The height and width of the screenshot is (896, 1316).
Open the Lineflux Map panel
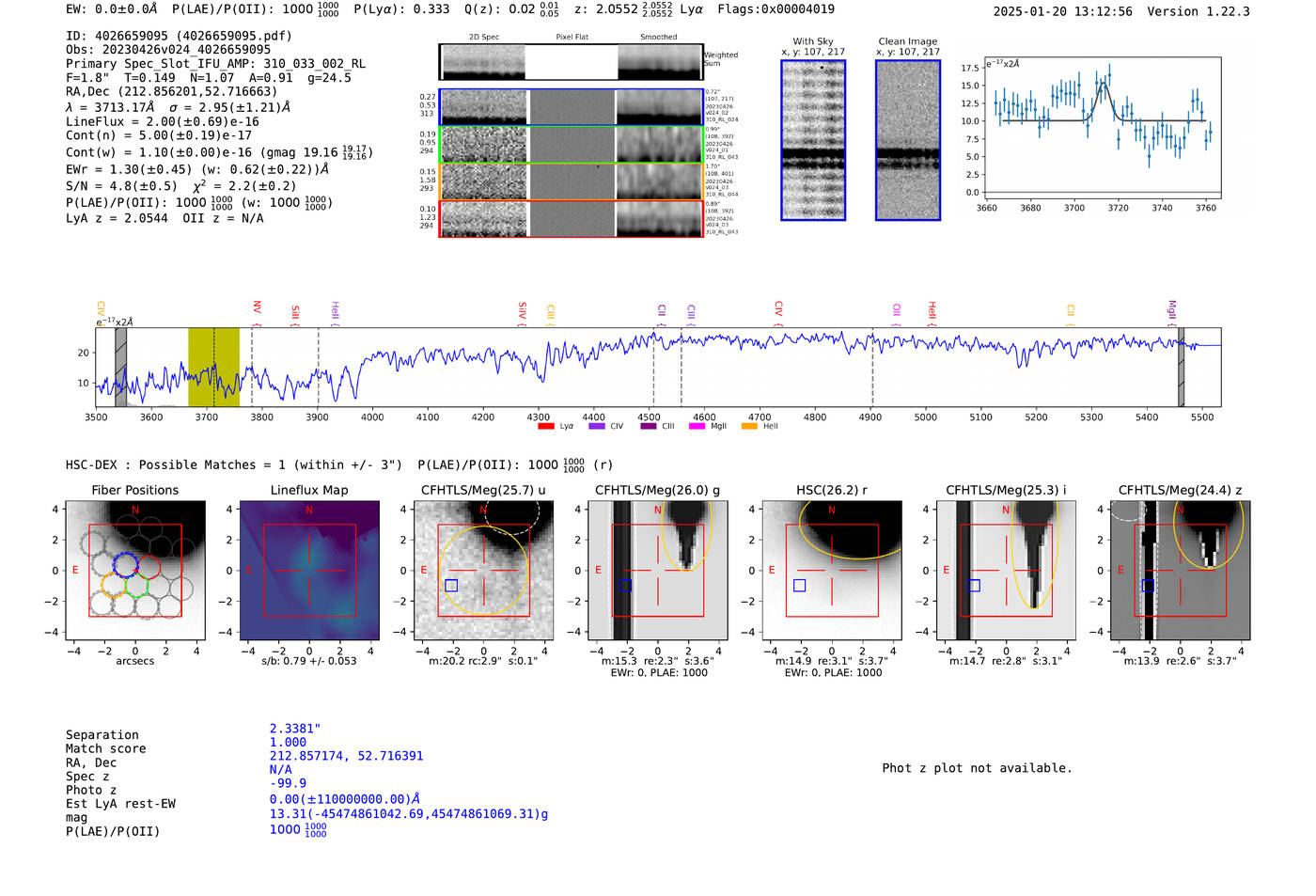click(x=309, y=571)
